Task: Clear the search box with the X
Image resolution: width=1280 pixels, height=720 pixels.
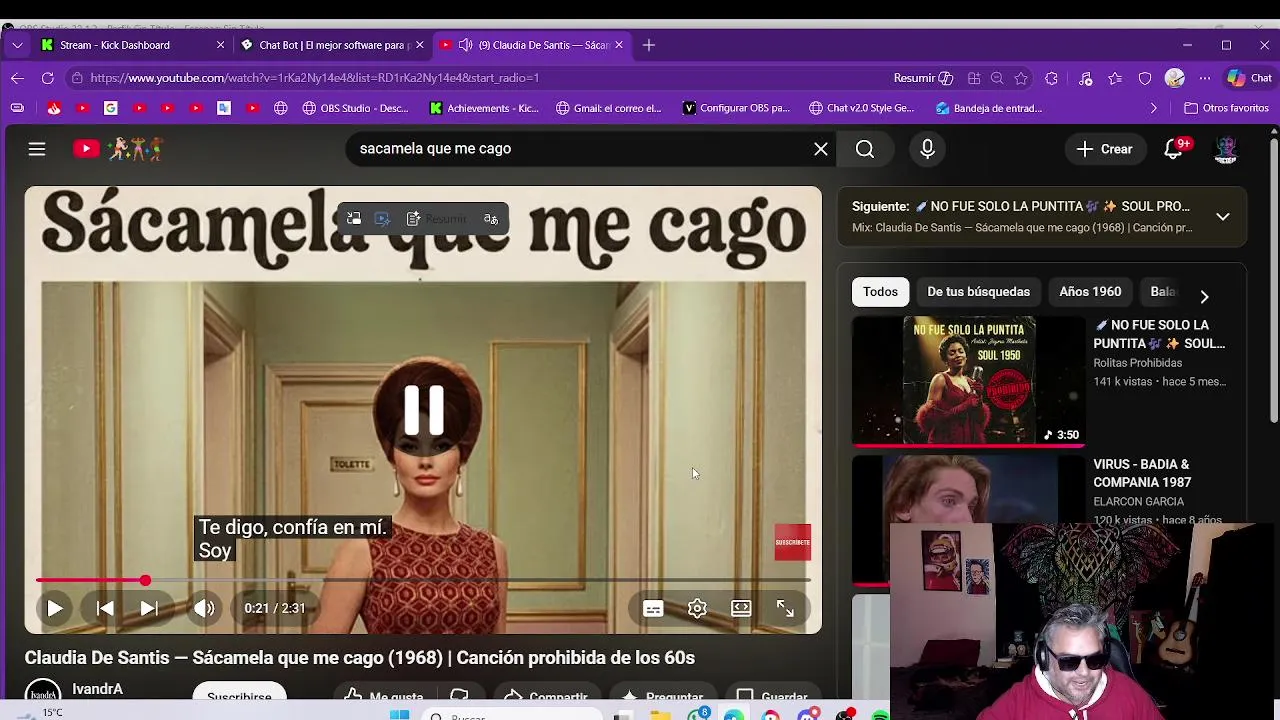Action: tap(821, 149)
